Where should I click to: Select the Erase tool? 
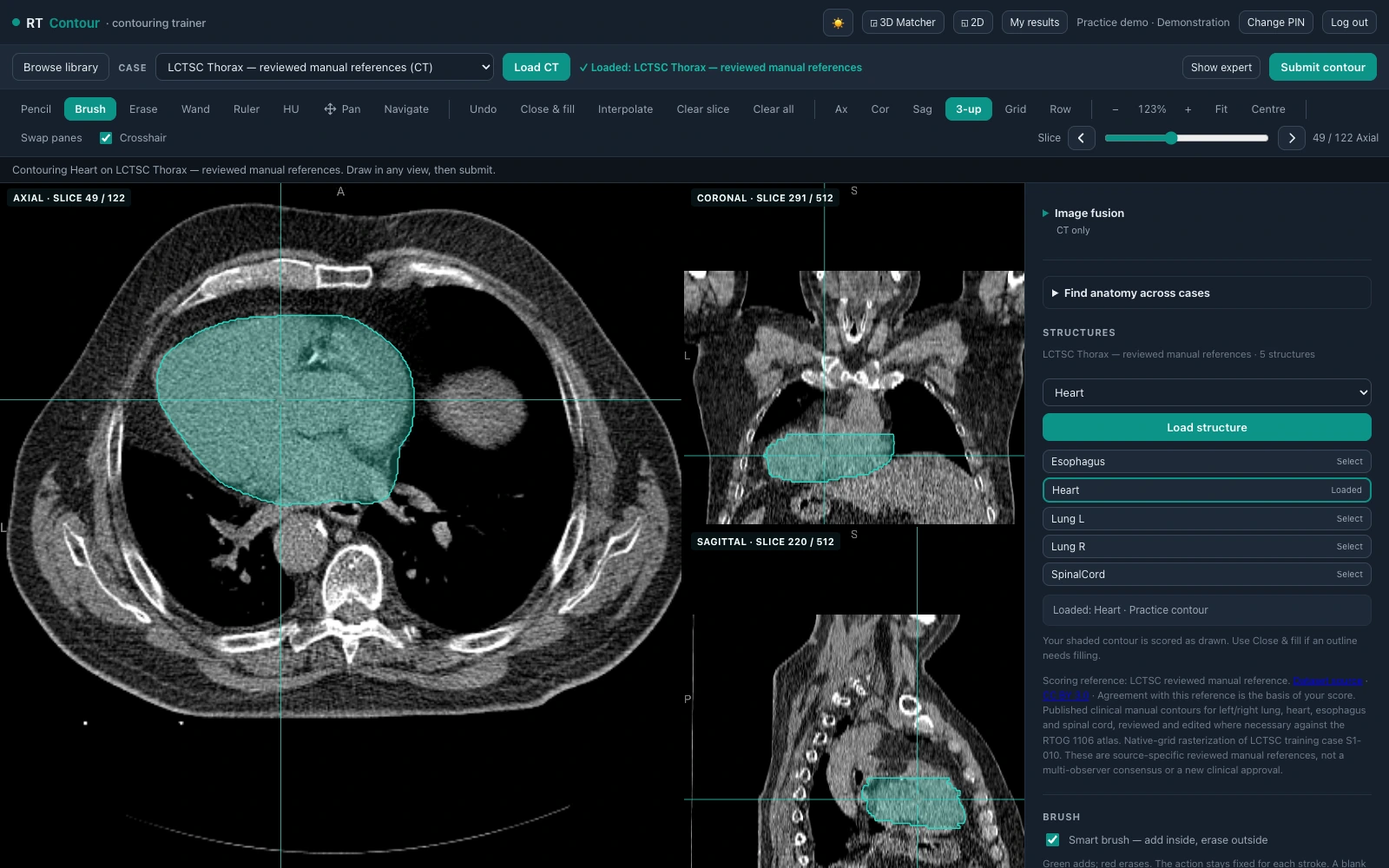143,109
